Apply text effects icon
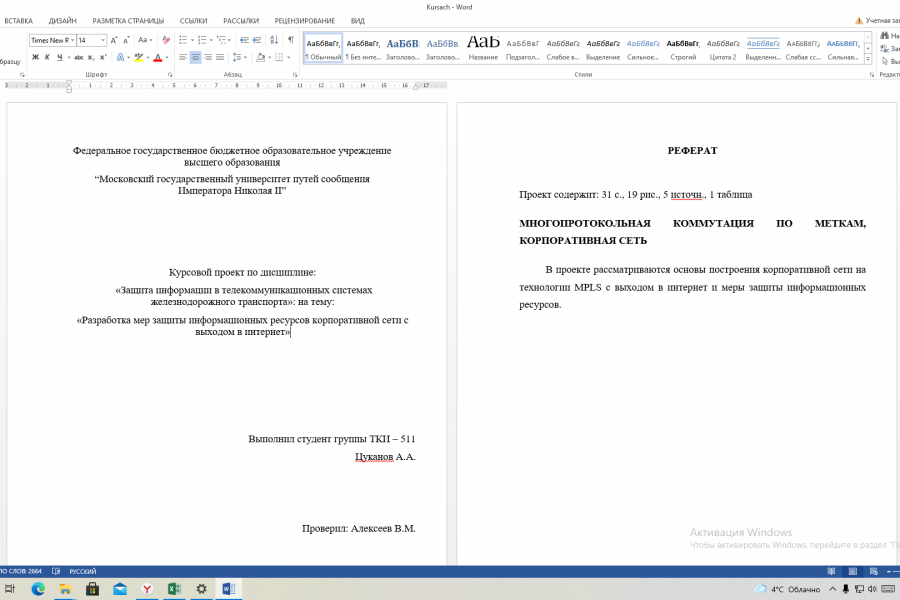The image size is (900, 600). pos(121,57)
